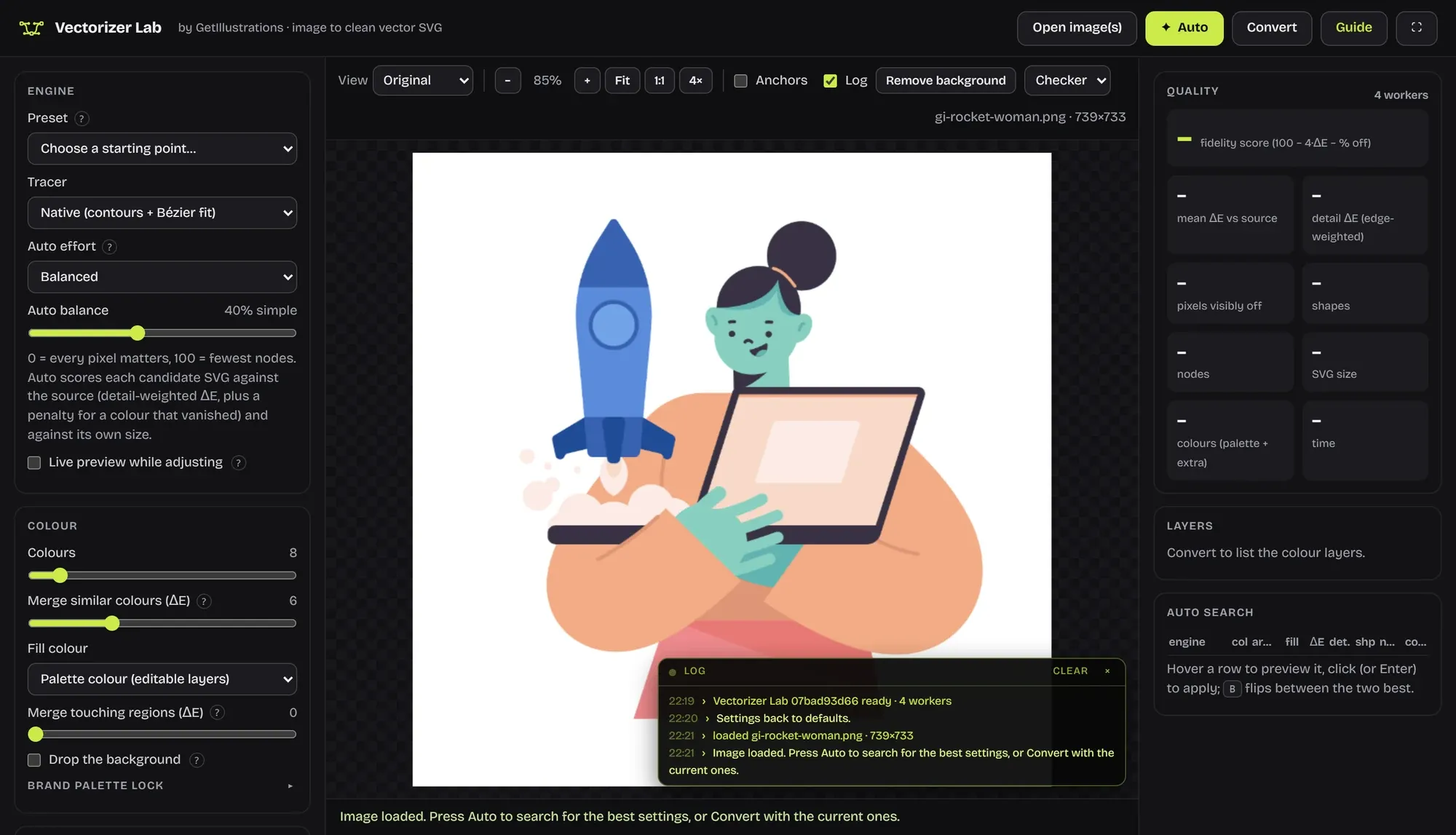Check Drop the background option
Image resolution: width=1456 pixels, height=835 pixels.
click(34, 760)
